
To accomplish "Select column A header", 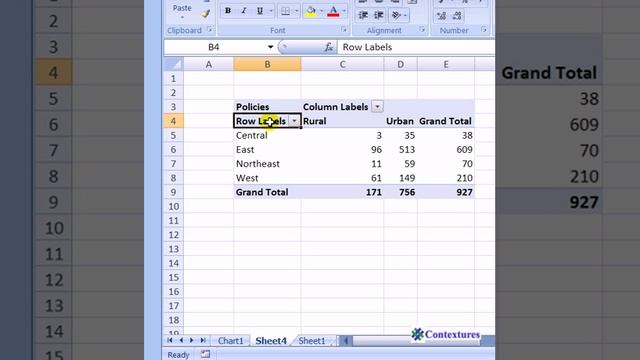I will (x=209, y=64).
